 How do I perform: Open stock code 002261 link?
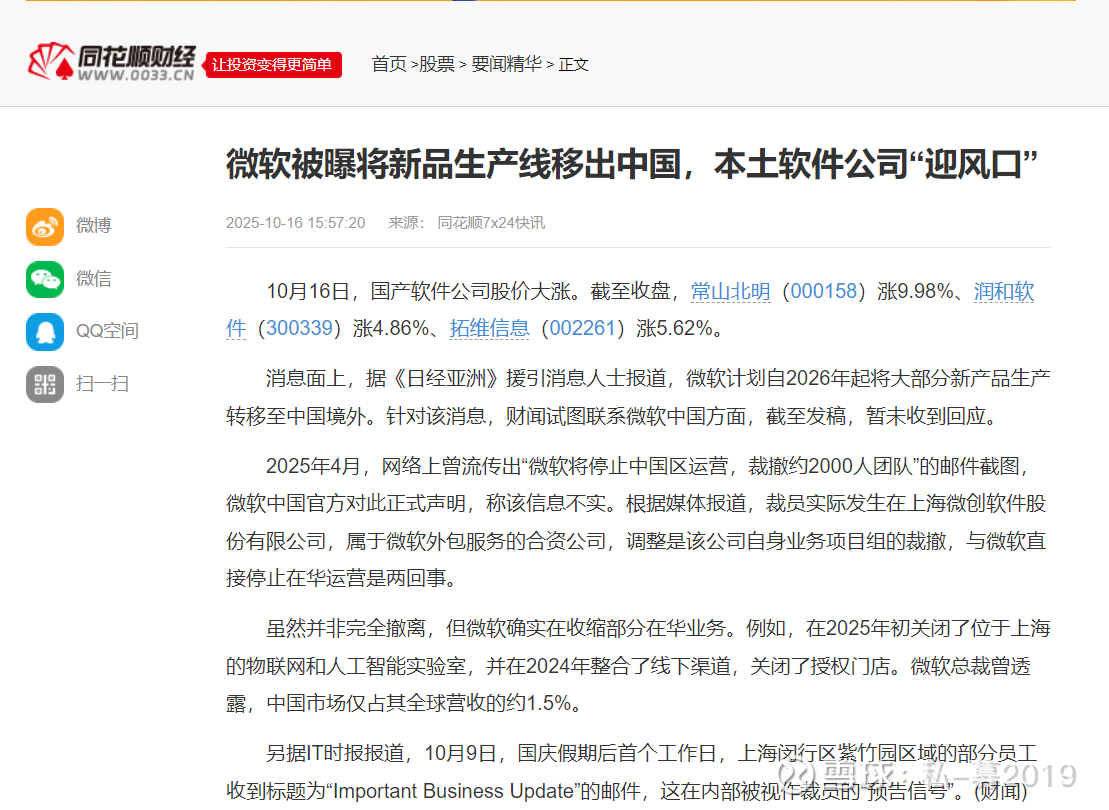[583, 328]
